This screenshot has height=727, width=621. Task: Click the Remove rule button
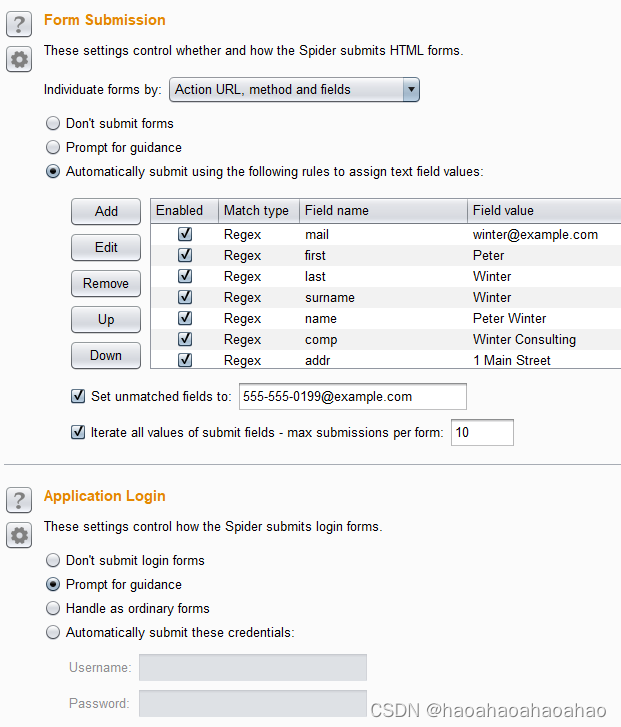click(106, 283)
